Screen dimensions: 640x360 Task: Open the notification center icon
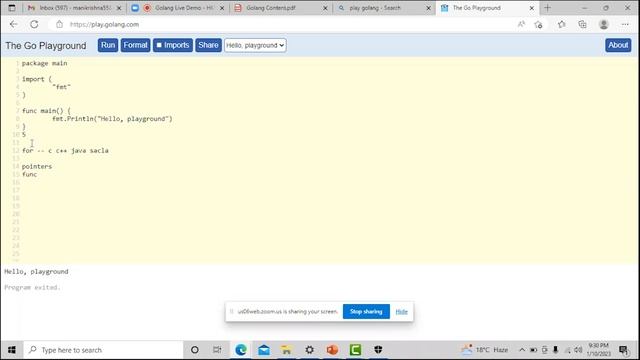pos(623,350)
